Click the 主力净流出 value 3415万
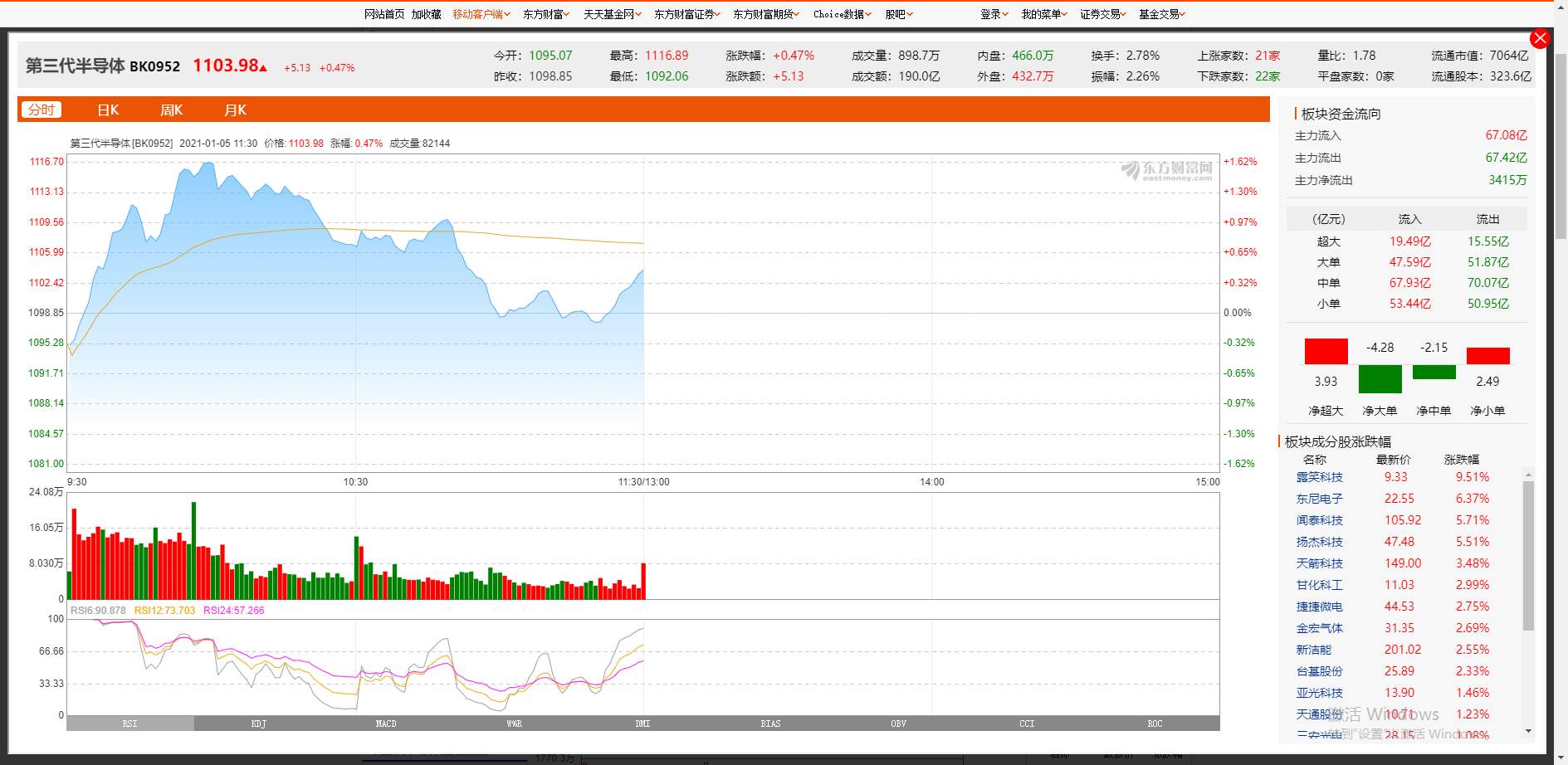 1507,180
